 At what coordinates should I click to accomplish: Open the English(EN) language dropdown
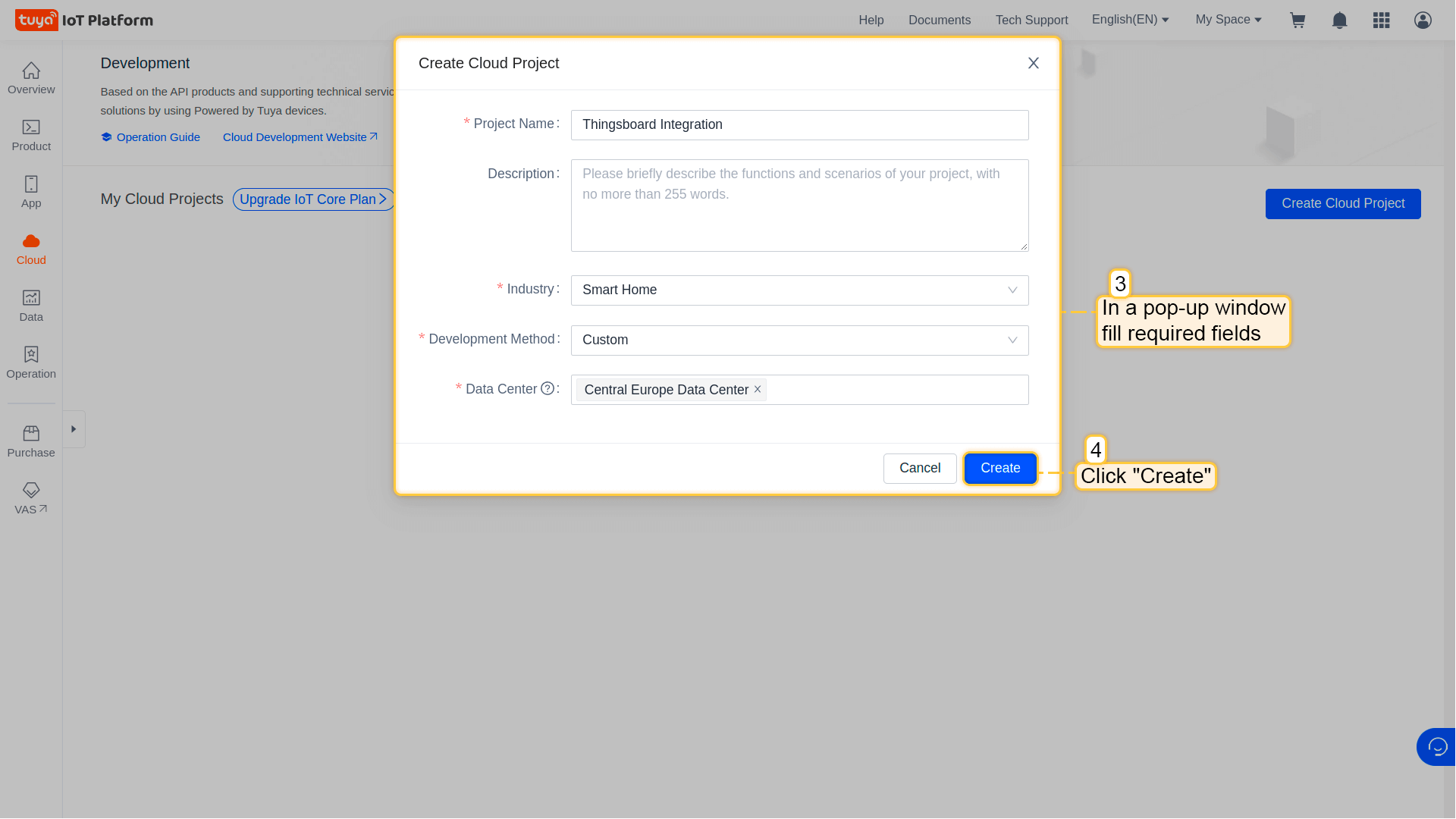click(1130, 20)
